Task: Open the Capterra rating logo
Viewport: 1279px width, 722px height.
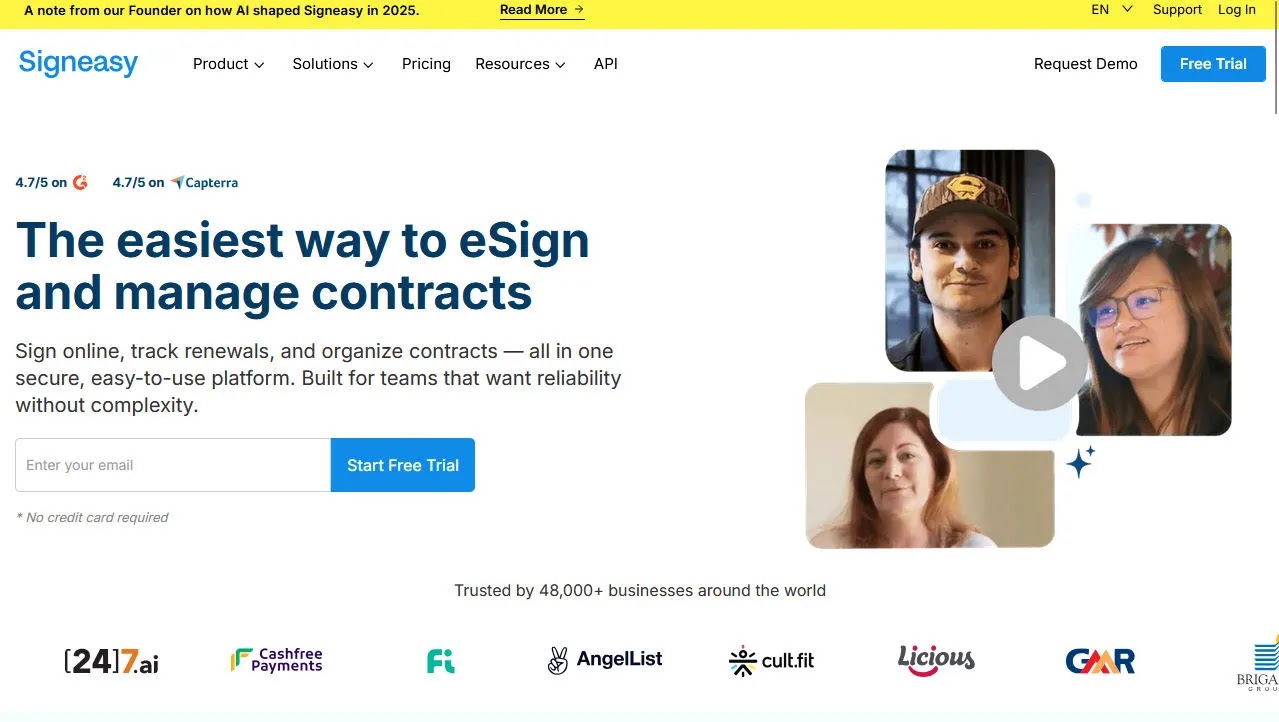Action: click(204, 182)
